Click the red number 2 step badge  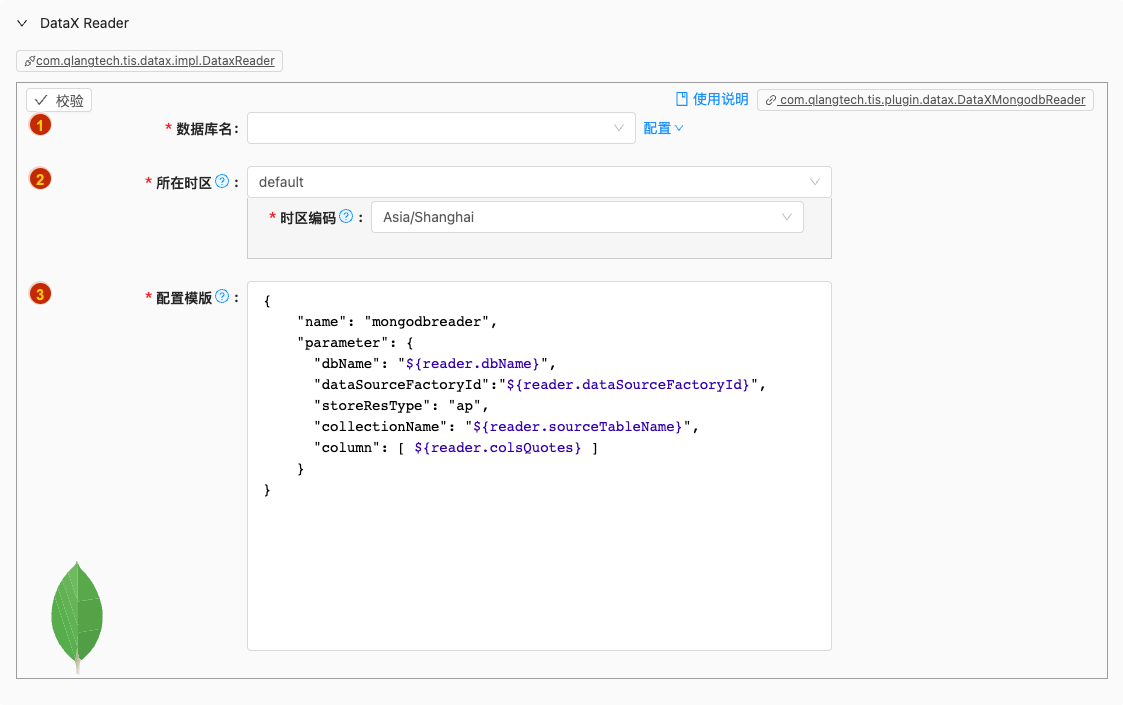click(x=40, y=180)
